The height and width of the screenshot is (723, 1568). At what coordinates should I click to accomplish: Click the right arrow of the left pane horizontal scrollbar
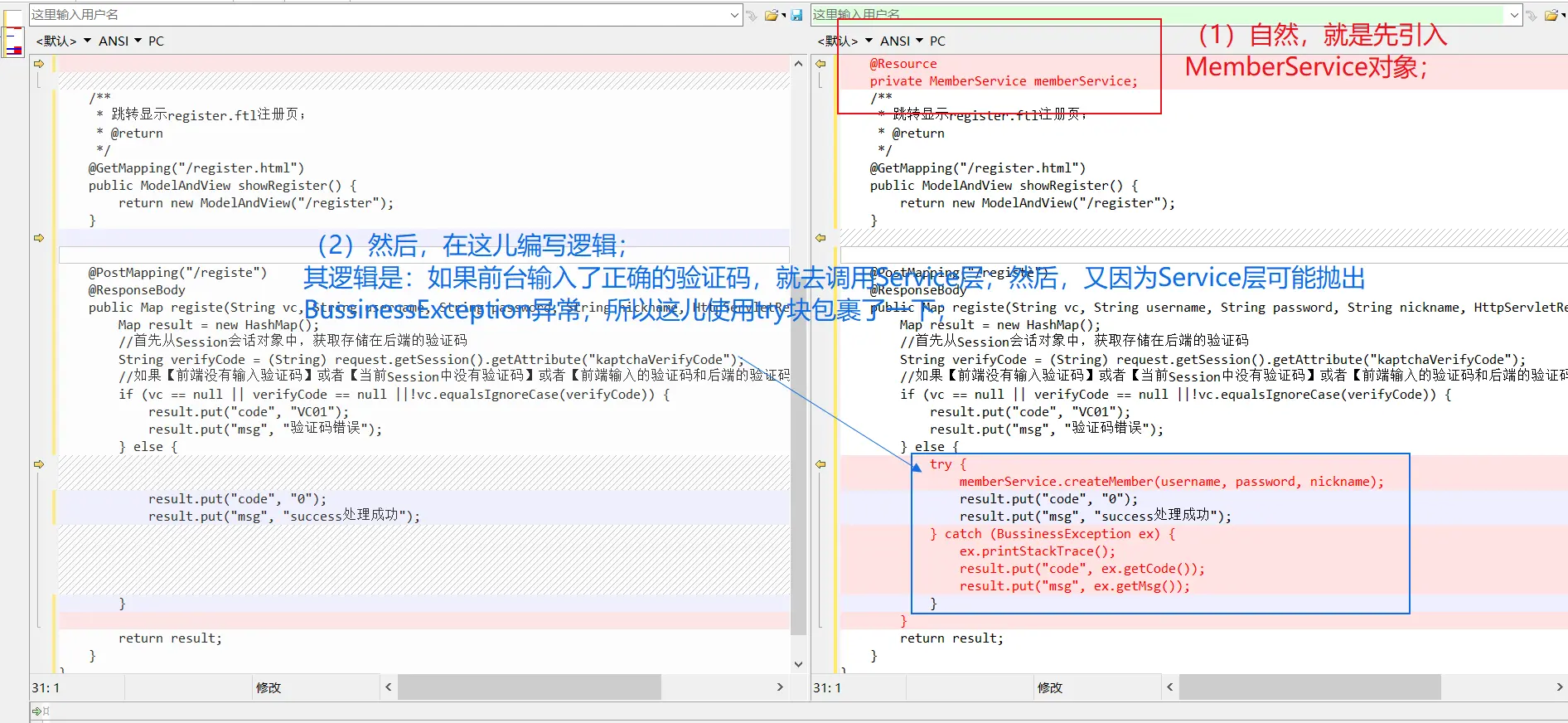[779, 687]
